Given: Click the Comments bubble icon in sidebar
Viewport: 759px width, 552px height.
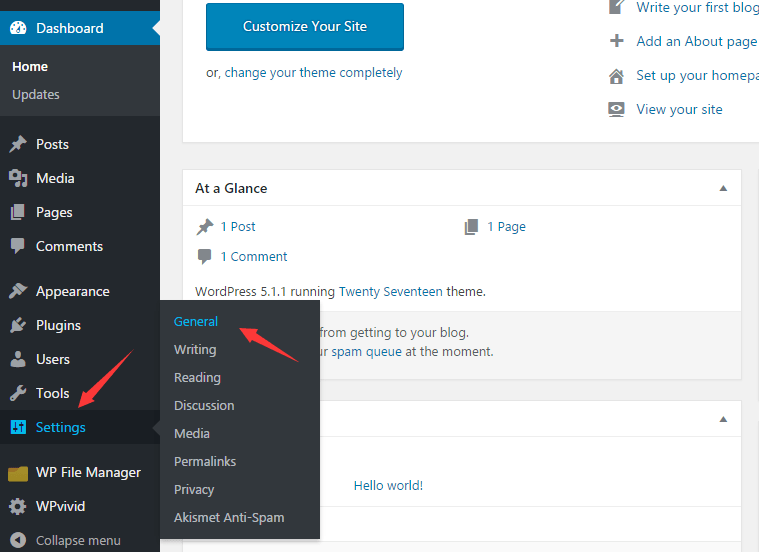Looking at the screenshot, I should pyautogui.click(x=18, y=246).
